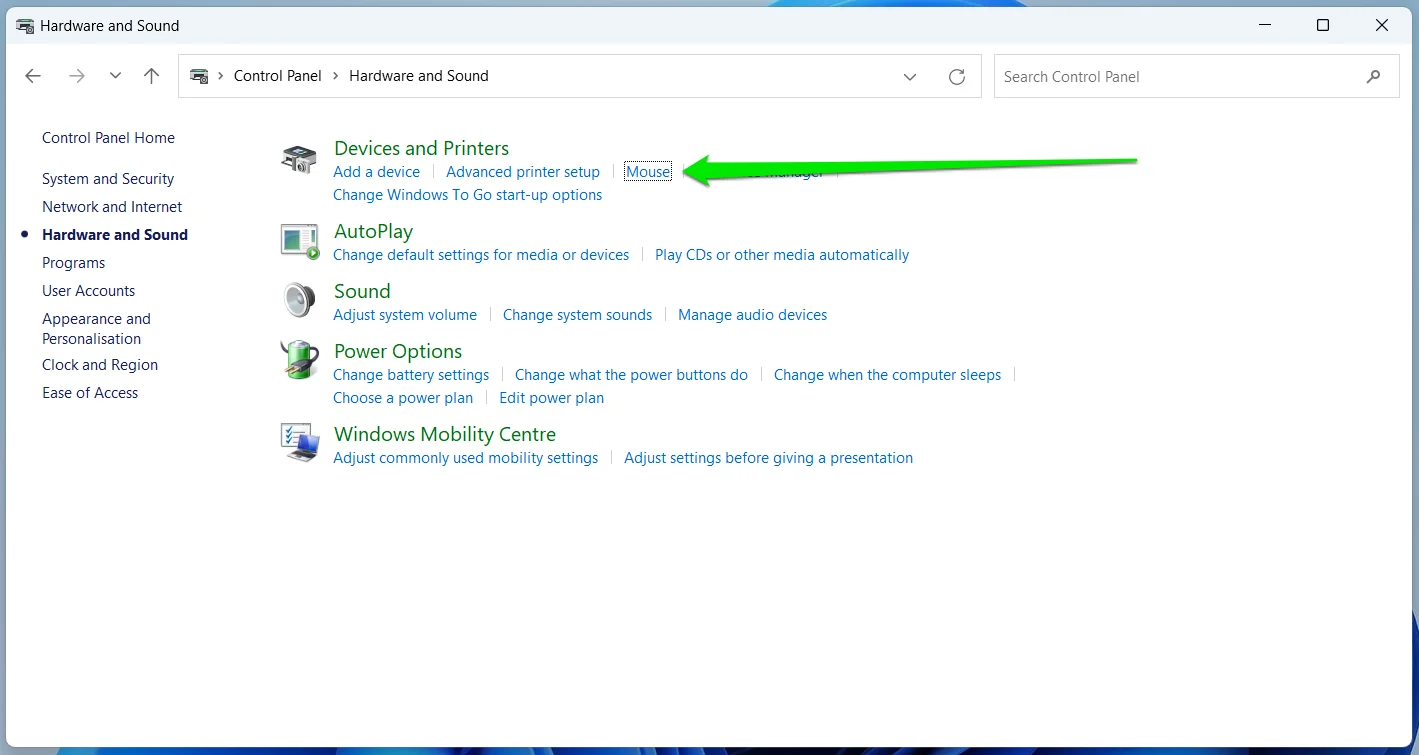Open the recent pages dropdown chevron
Viewport: 1419px width, 755px height.
tap(114, 75)
